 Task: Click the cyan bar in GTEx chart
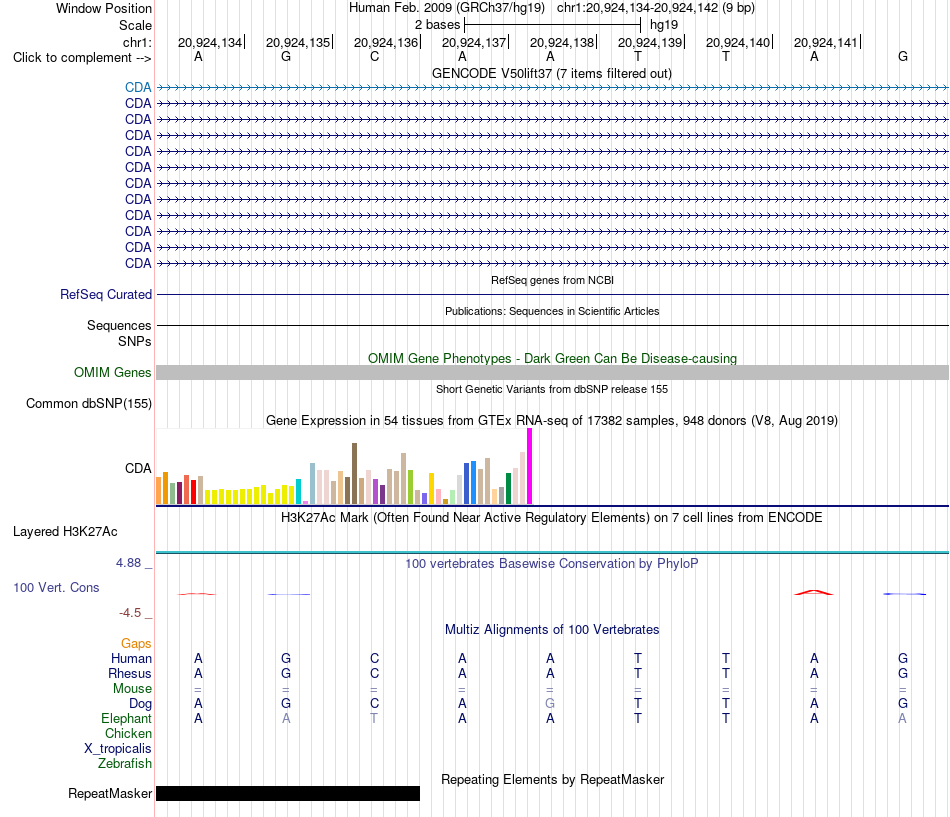(x=298, y=492)
